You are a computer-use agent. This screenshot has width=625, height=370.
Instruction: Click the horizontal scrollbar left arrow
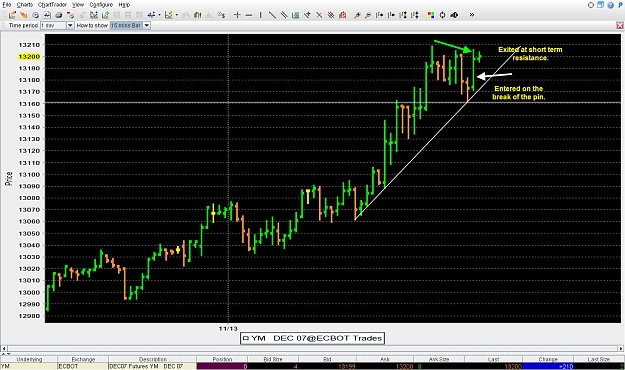point(4,349)
